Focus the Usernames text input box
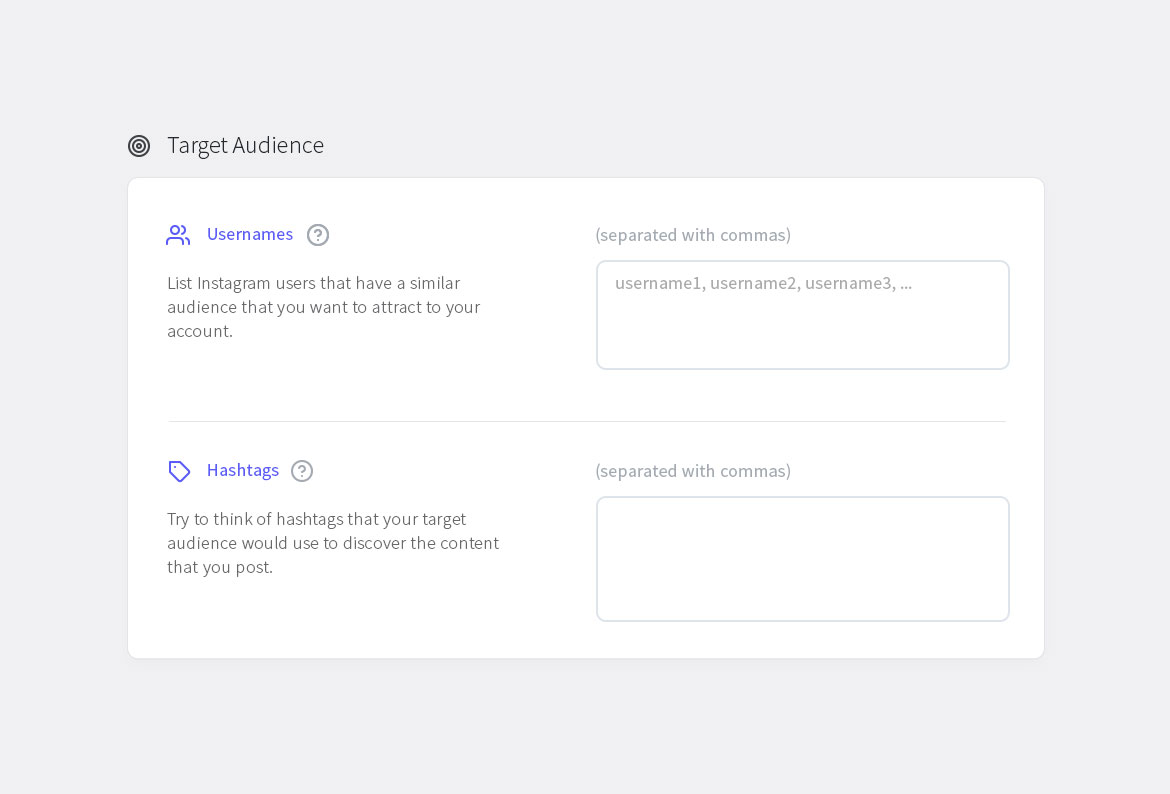Screen dimensions: 1170x794 click(x=803, y=315)
